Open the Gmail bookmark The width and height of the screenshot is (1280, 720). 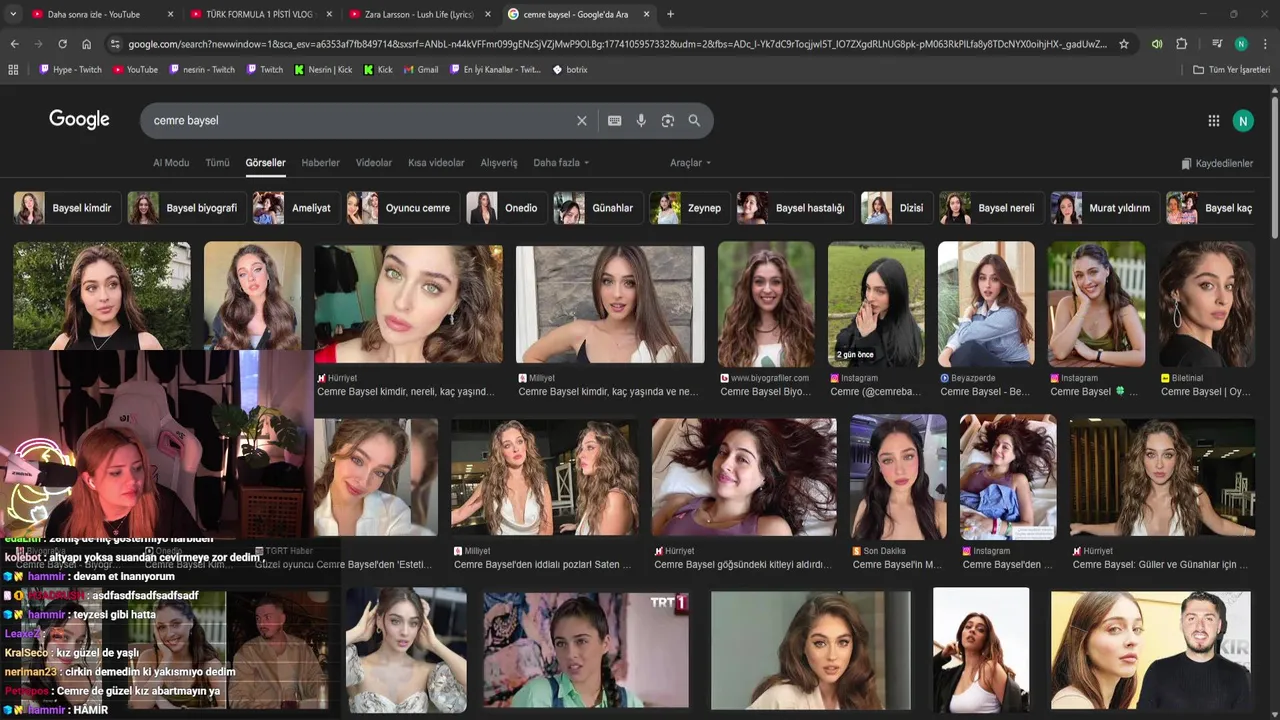[421, 70]
